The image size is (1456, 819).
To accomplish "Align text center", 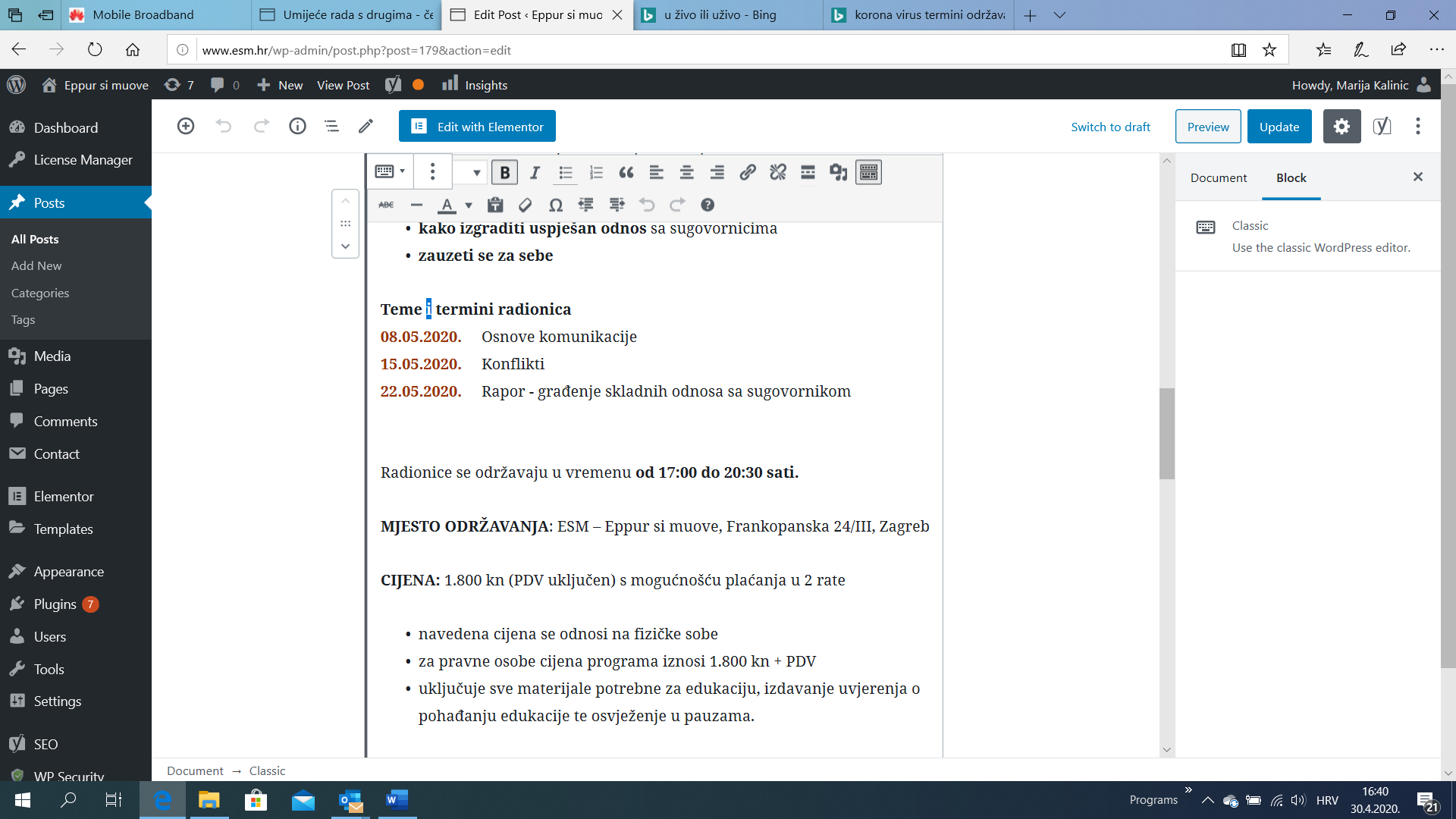I will click(x=686, y=172).
